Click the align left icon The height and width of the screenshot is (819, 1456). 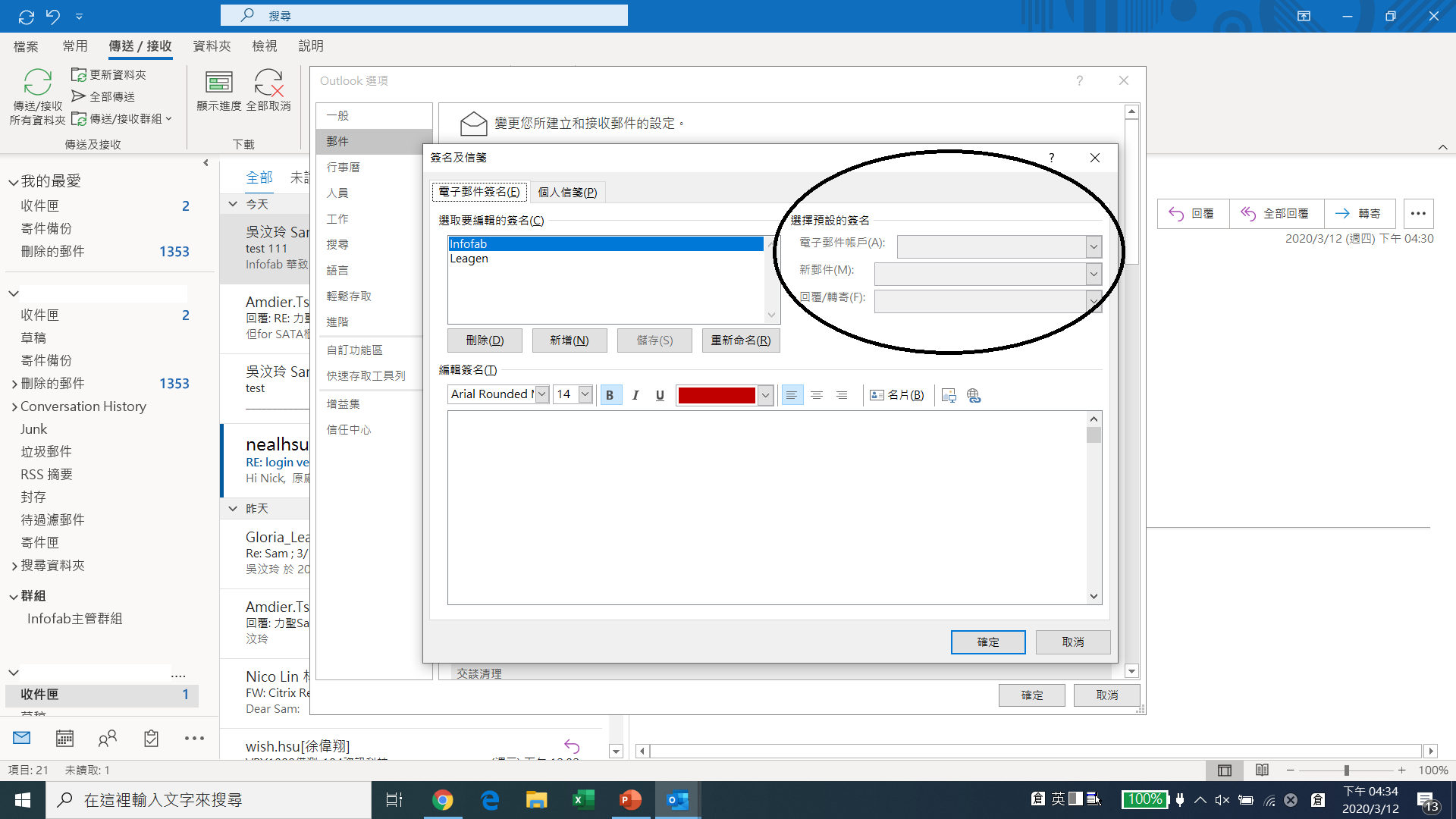792,395
